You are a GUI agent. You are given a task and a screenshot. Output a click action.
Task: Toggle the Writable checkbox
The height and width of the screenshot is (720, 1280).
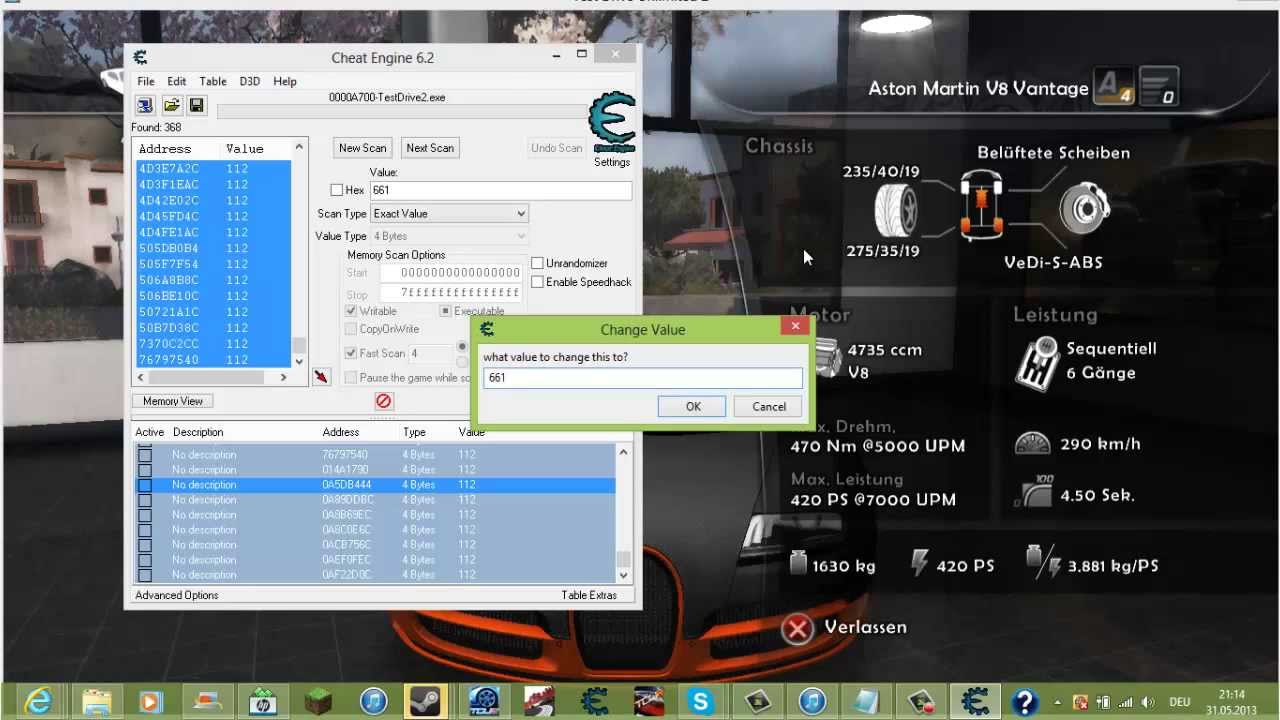point(351,311)
